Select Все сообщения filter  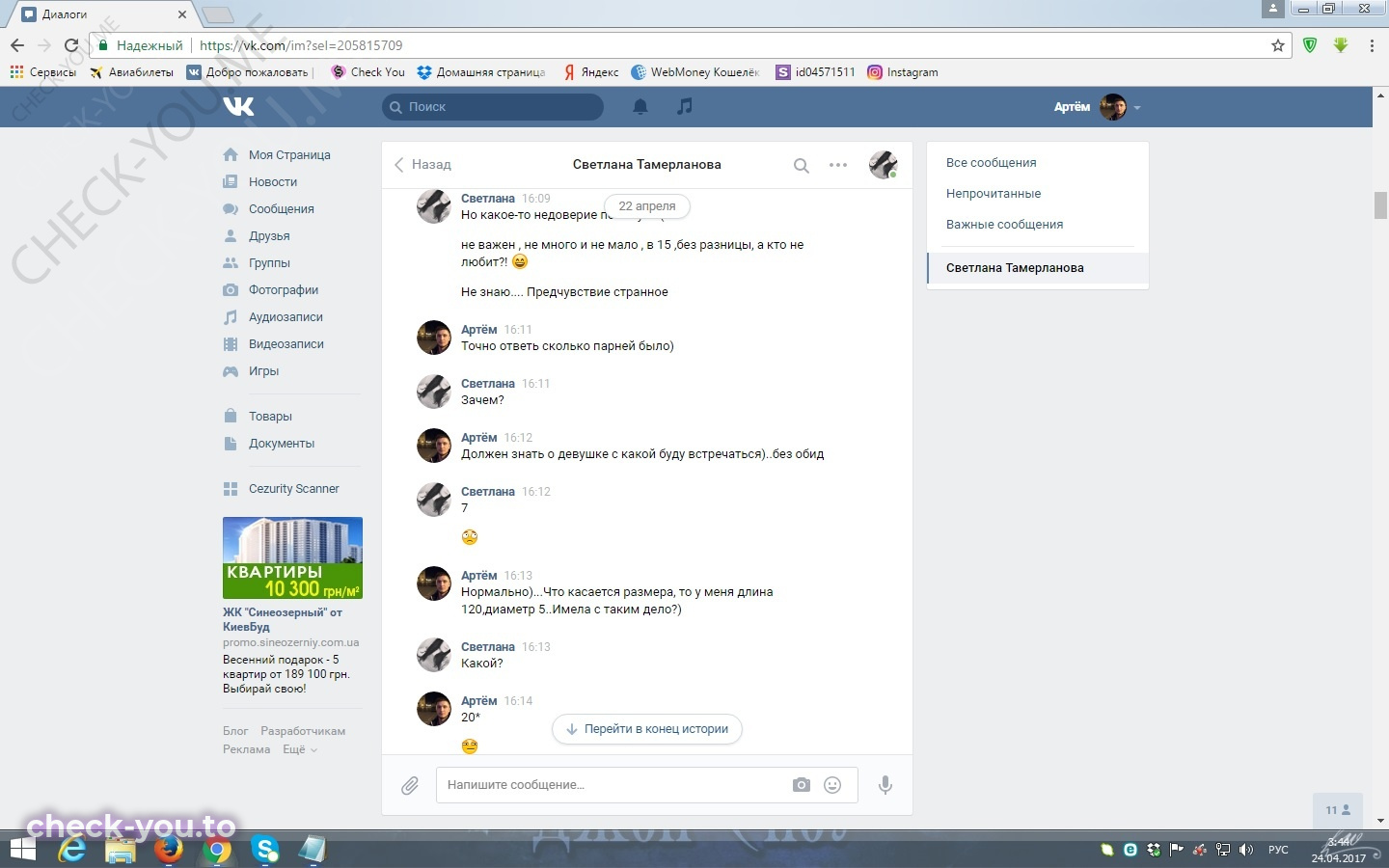[992, 163]
